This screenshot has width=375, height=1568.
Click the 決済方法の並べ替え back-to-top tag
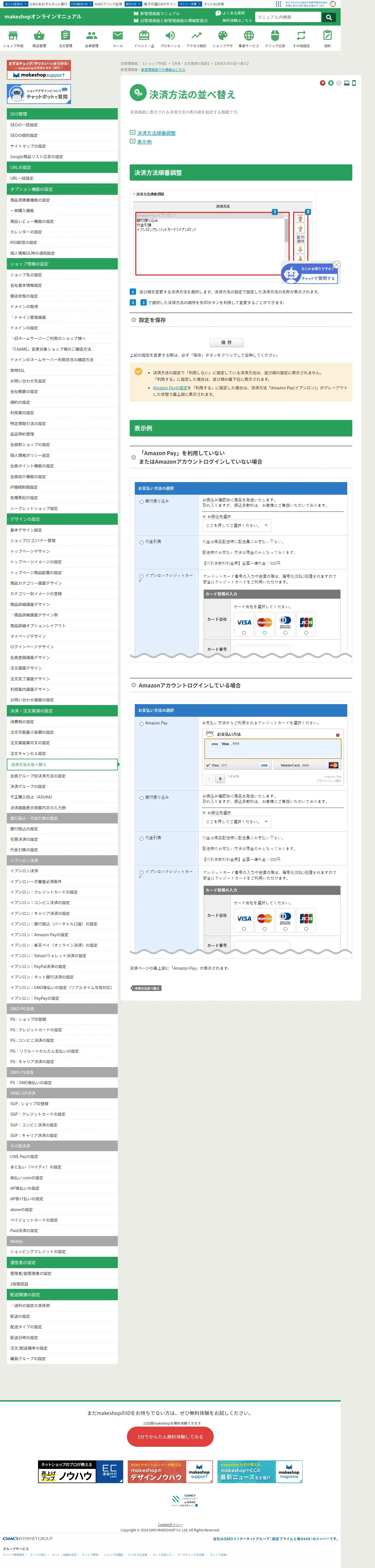(x=146, y=988)
